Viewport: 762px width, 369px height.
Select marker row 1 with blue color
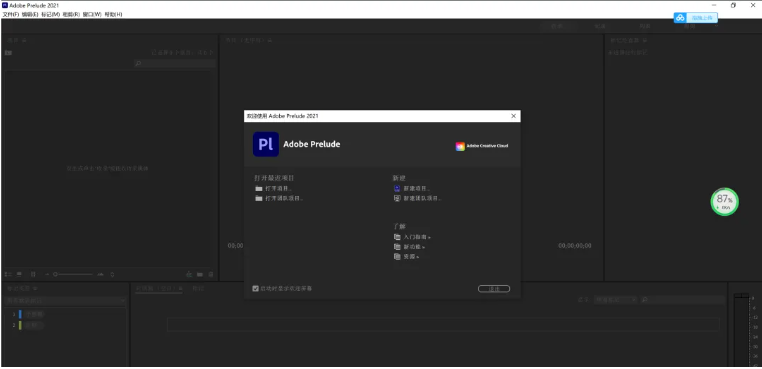29,314
